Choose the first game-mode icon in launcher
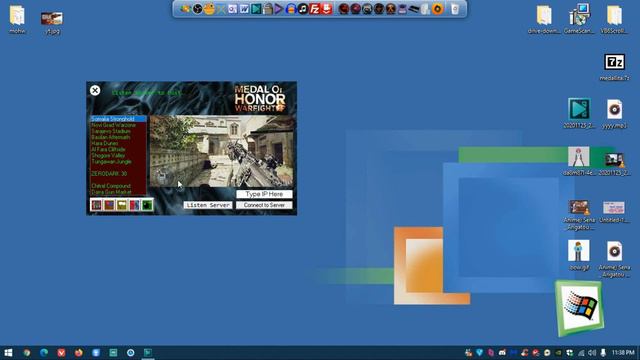Image resolution: width=640 pixels, height=360 pixels. (97, 205)
